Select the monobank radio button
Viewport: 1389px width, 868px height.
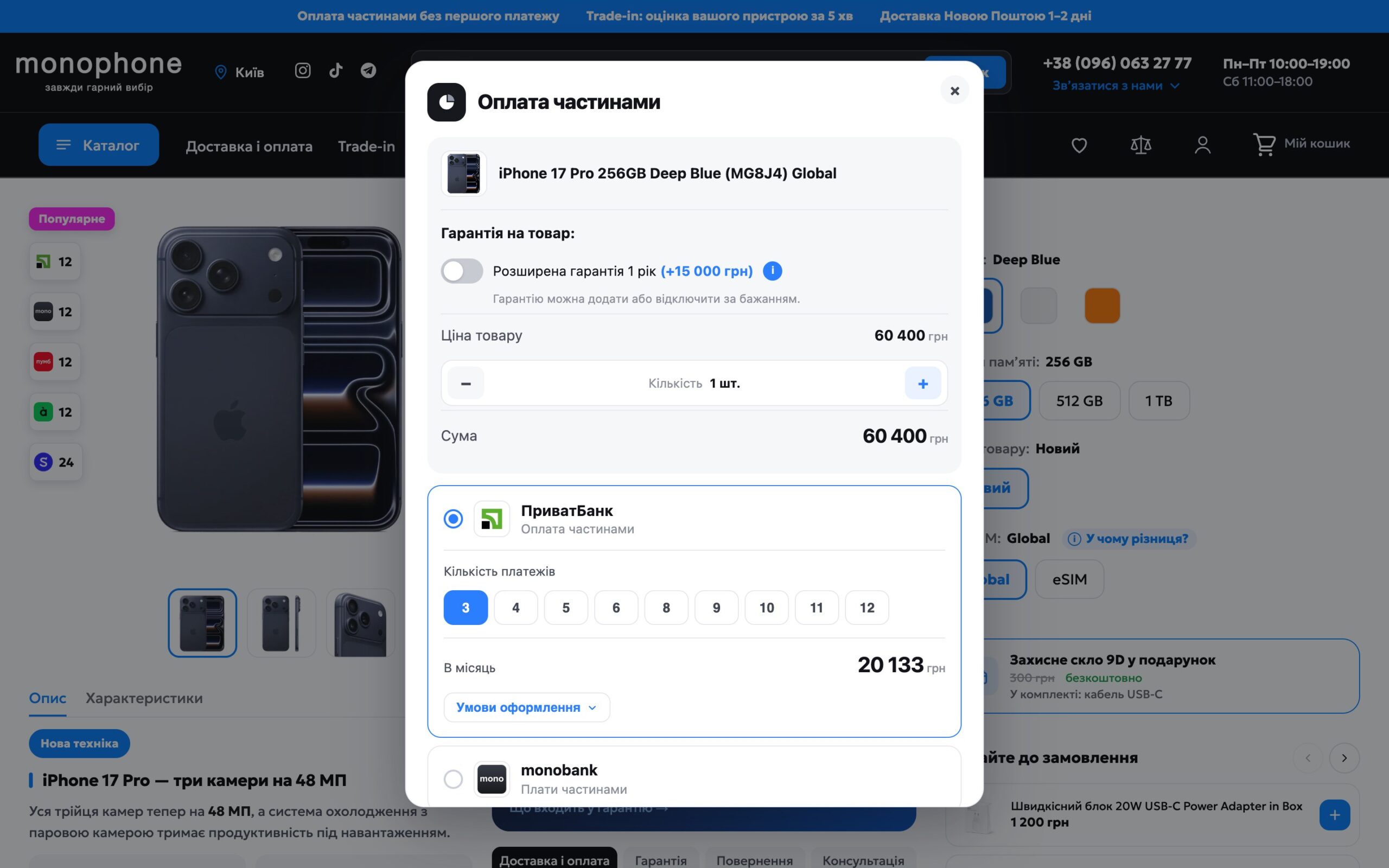click(454, 779)
